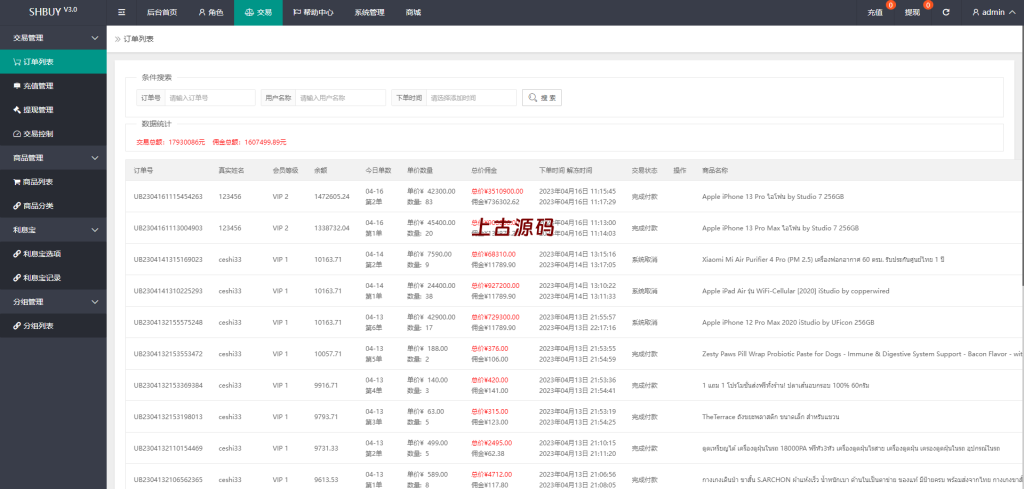The width and height of the screenshot is (1024, 489).
Task: Click order number UB2304132155575248
Action: (168, 322)
